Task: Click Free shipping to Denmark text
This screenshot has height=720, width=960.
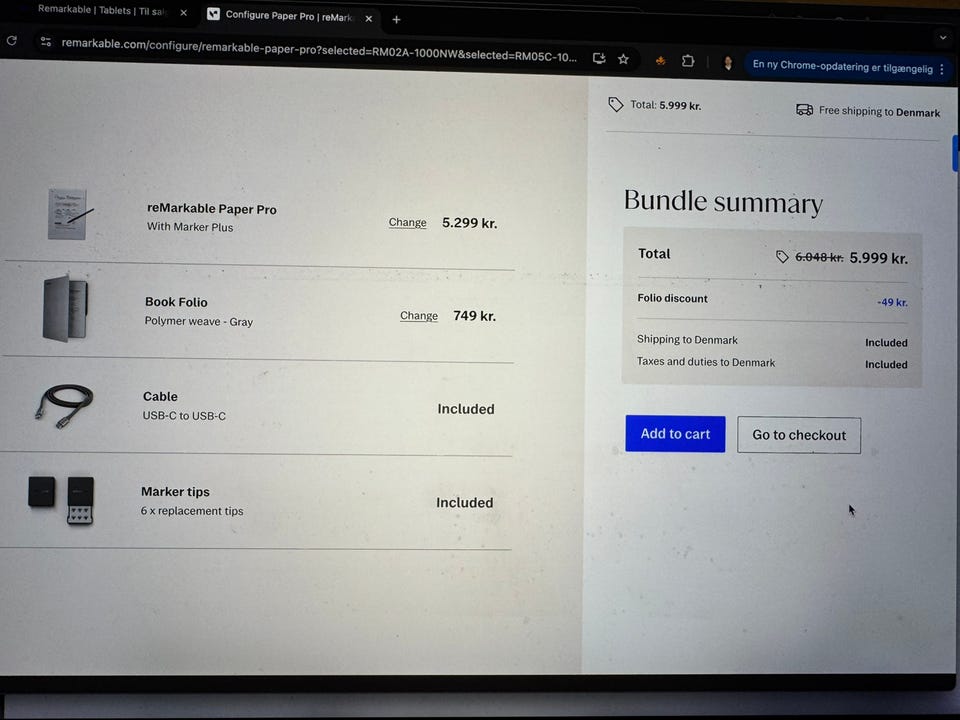Action: (879, 111)
